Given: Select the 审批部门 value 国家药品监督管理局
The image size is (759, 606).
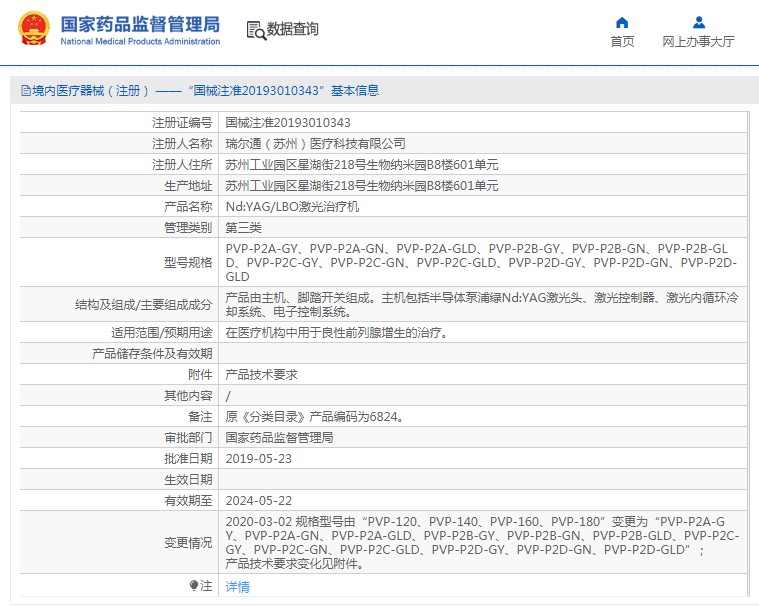Looking at the screenshot, I should [x=279, y=438].
